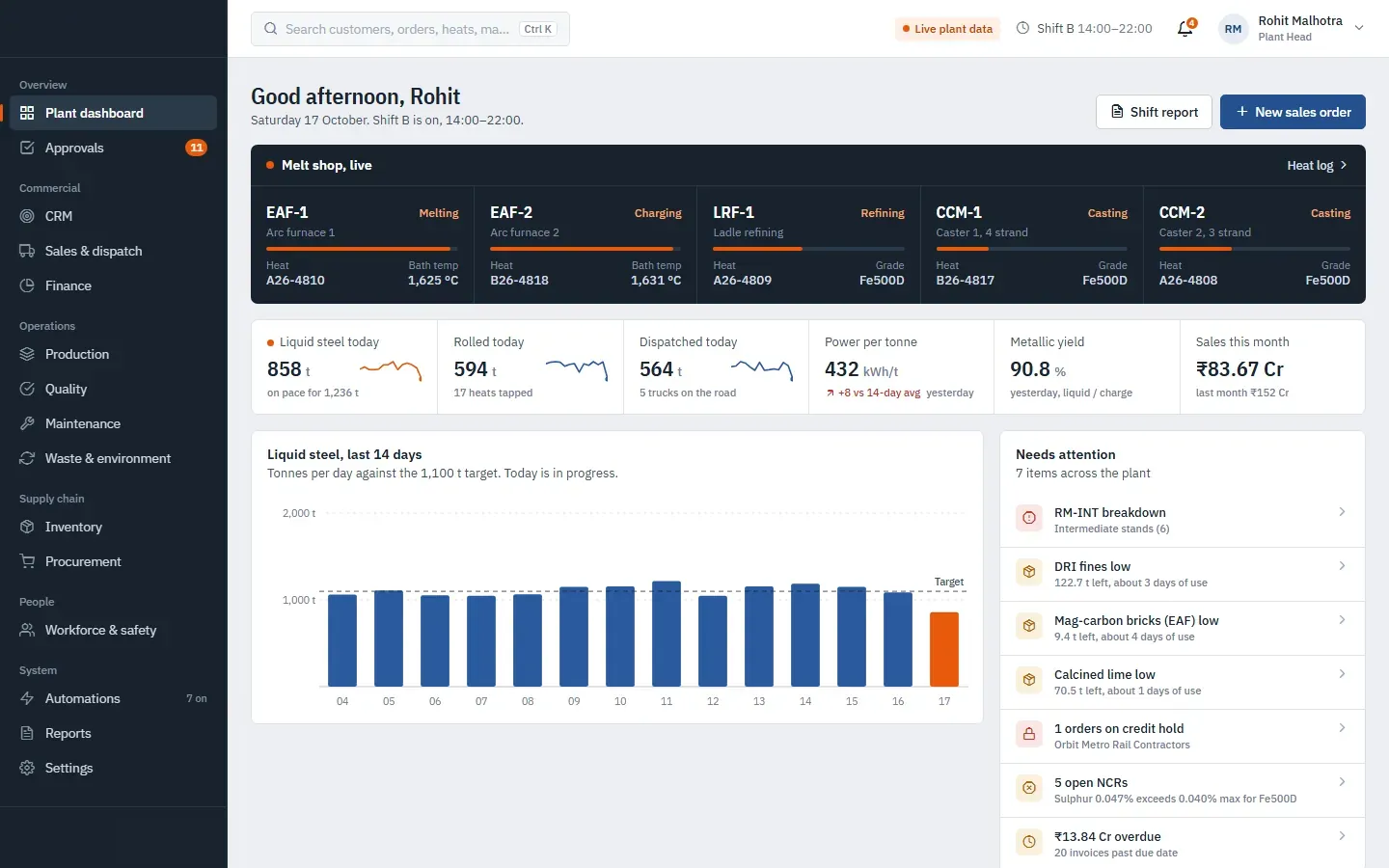Expand the Mag-carbon bricks low chevron
This screenshot has height=868, width=1389.
1342,620
